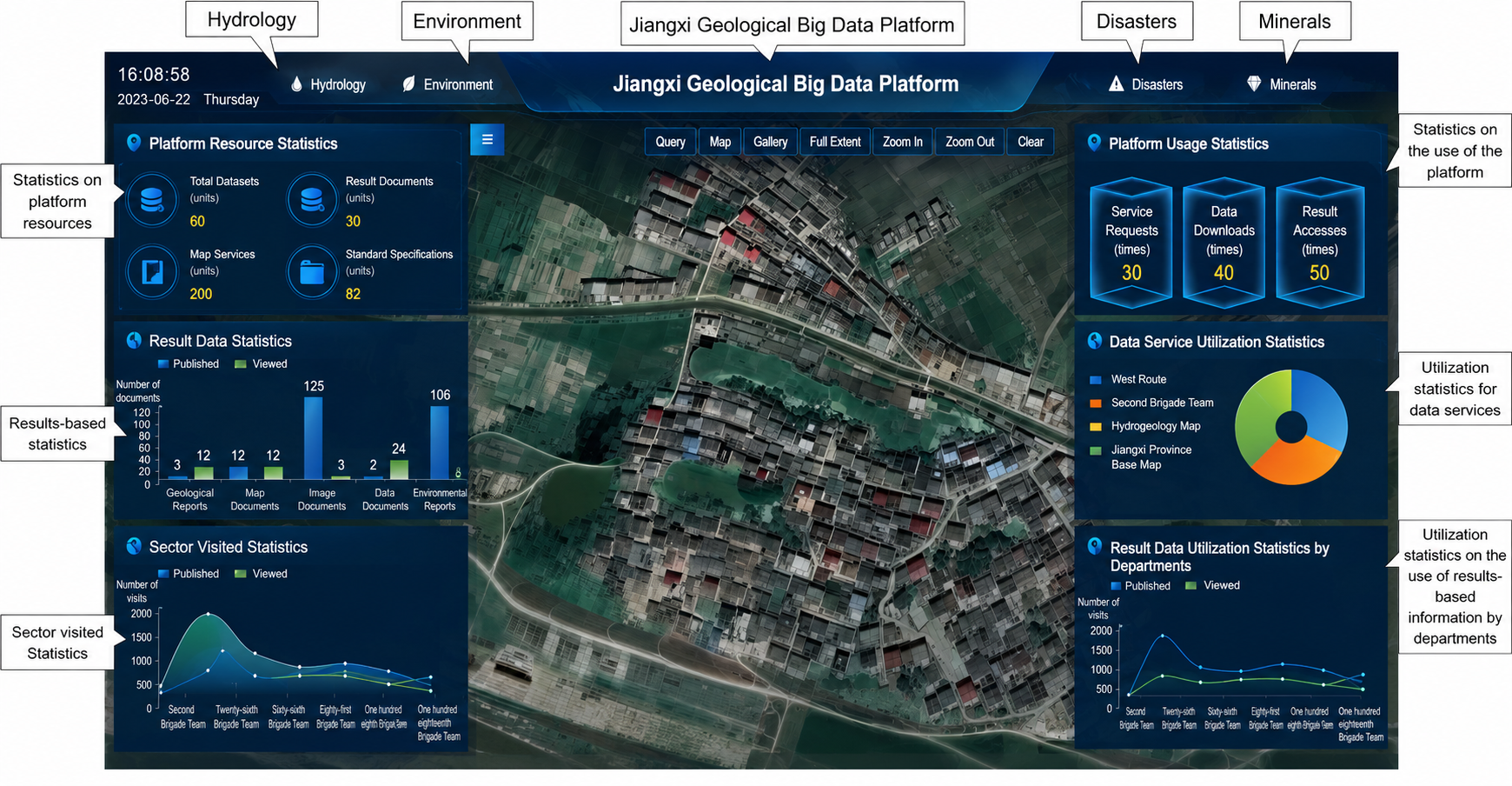Image resolution: width=1512 pixels, height=786 pixels.
Task: Click the Clear button
Action: click(1031, 142)
